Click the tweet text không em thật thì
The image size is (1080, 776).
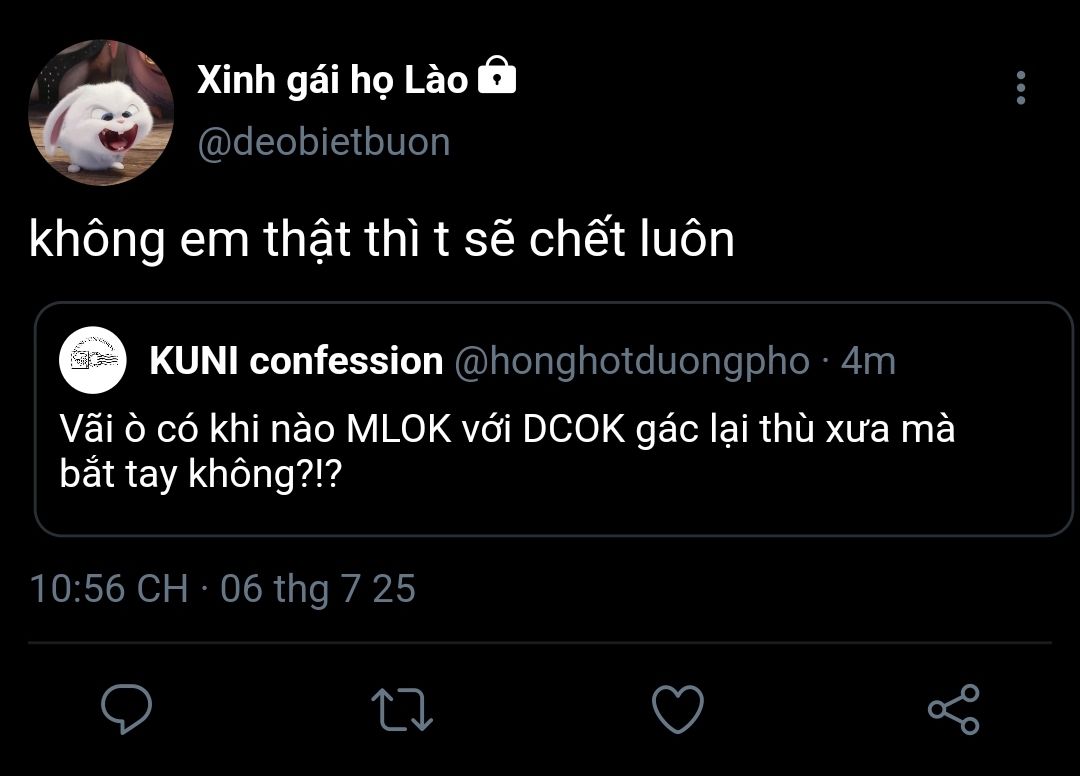click(381, 241)
